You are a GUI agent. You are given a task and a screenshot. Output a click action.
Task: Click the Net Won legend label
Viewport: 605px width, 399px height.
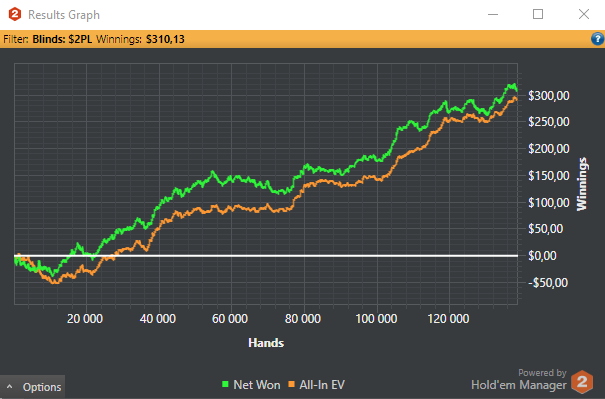pos(257,385)
